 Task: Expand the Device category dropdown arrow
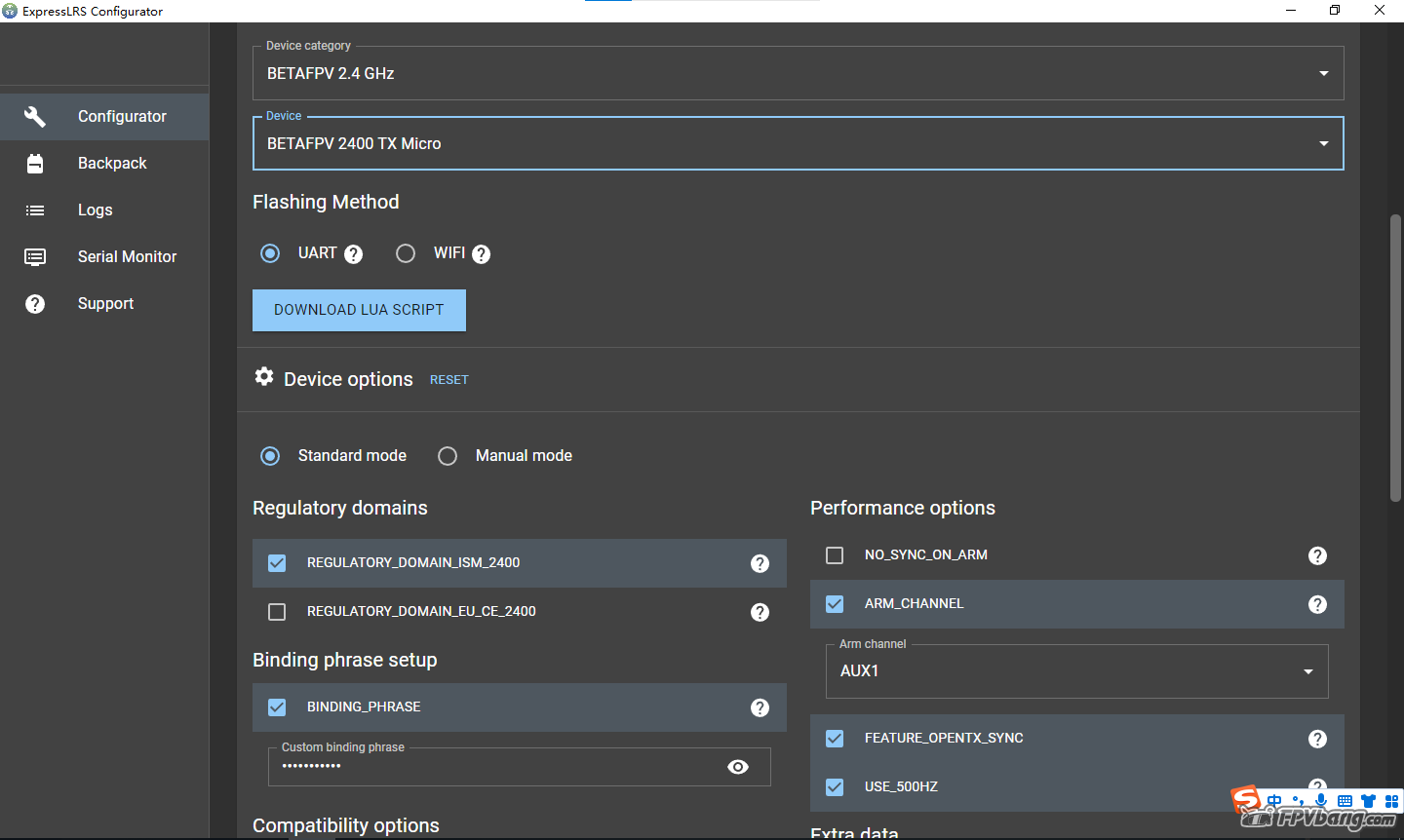[x=1324, y=74]
